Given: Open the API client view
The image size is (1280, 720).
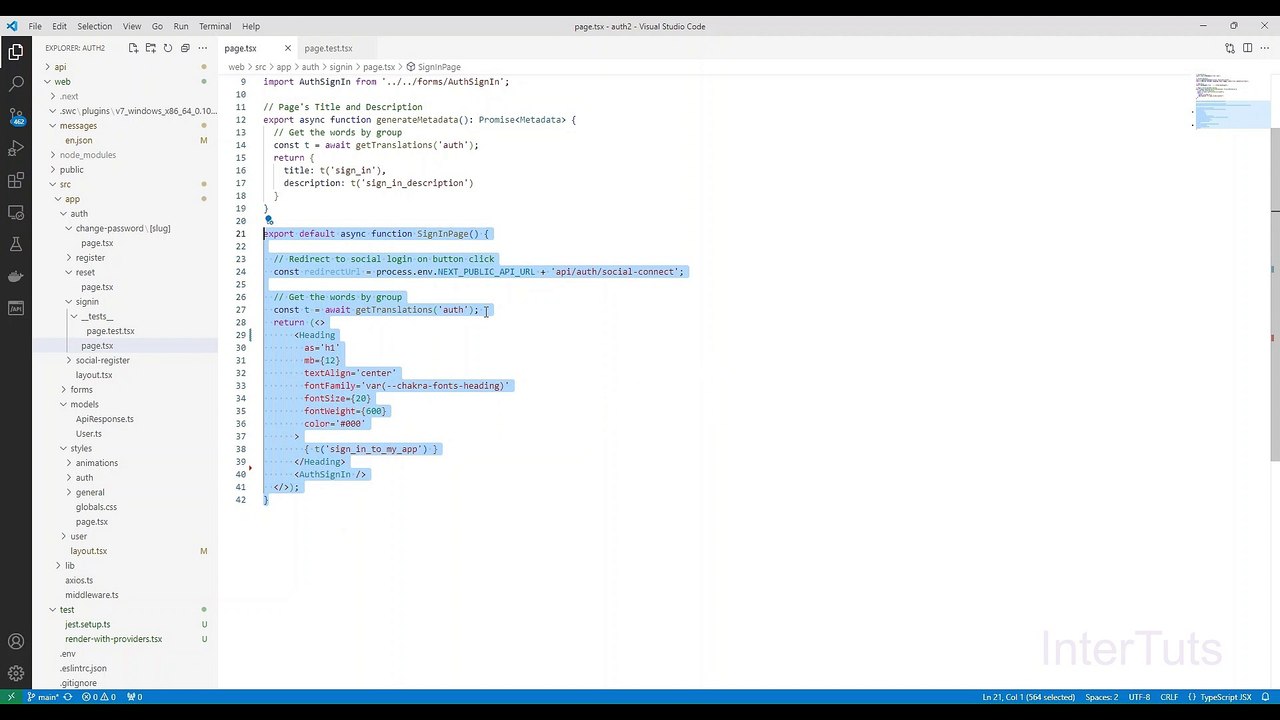Looking at the screenshot, I should coord(16,308).
